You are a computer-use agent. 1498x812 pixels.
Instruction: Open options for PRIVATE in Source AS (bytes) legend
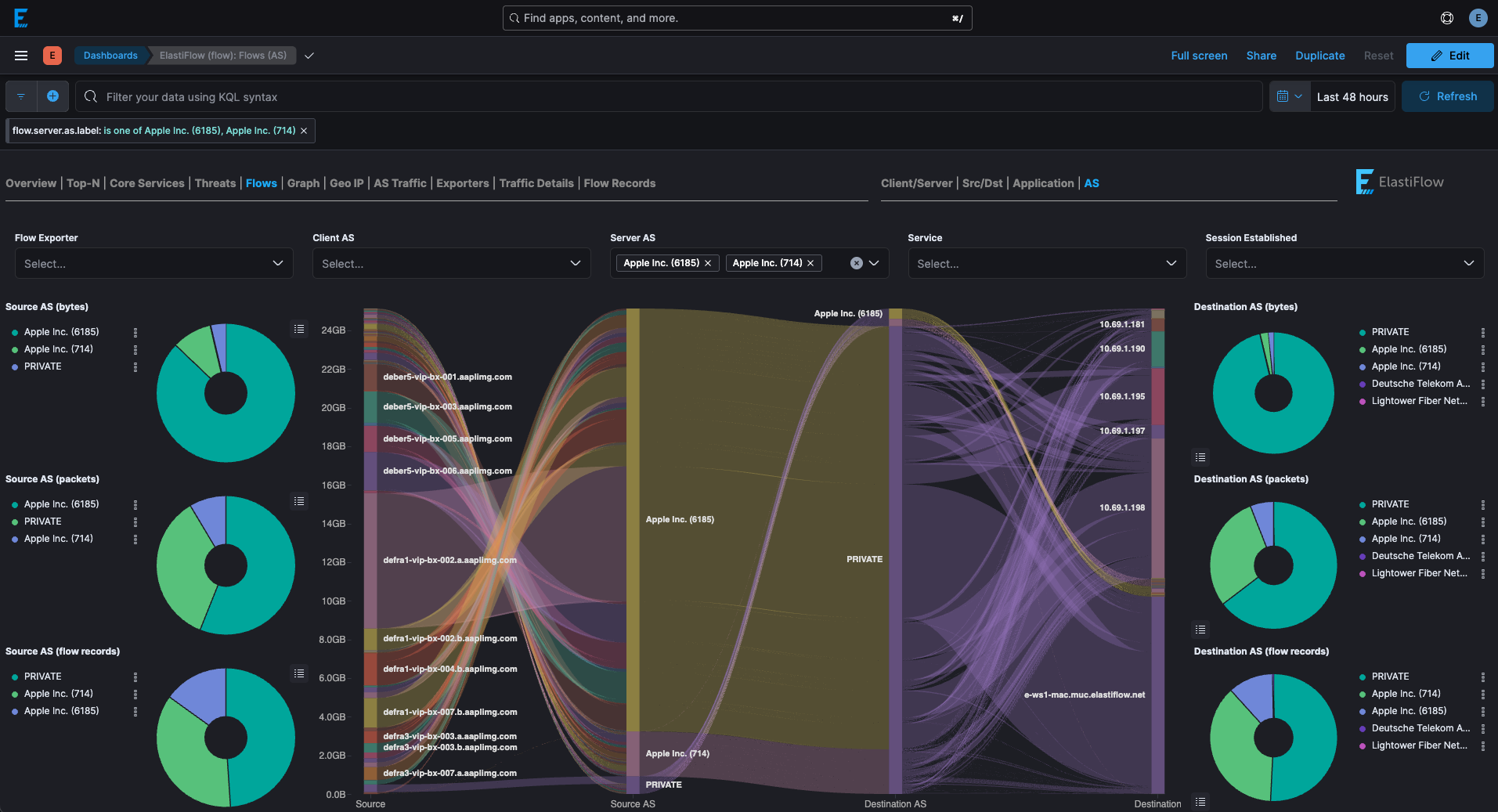click(x=135, y=366)
